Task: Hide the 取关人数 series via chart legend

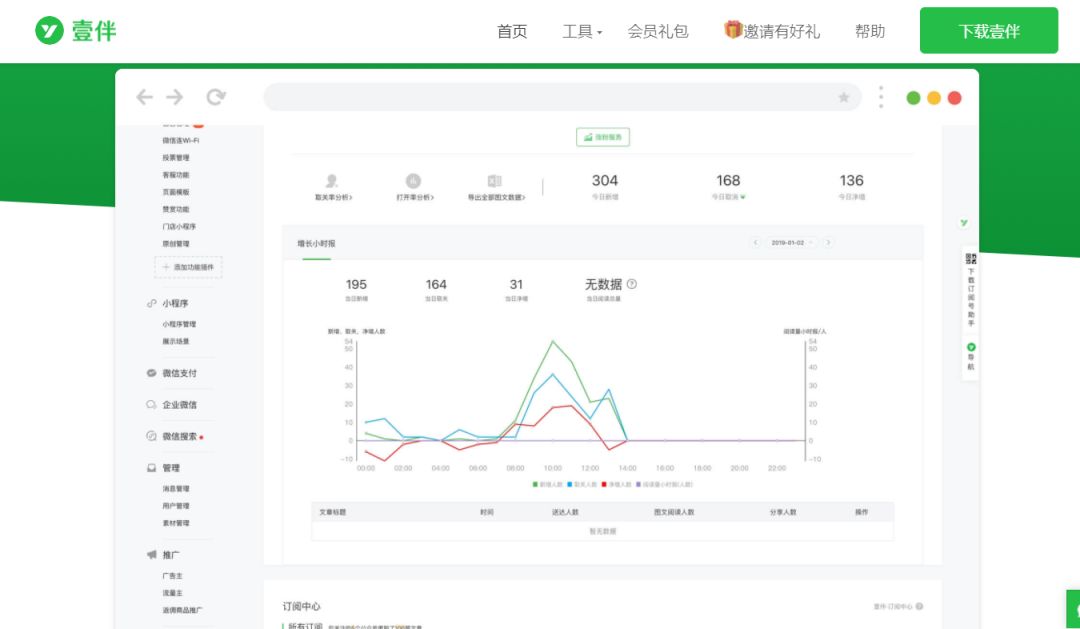Action: [x=583, y=484]
